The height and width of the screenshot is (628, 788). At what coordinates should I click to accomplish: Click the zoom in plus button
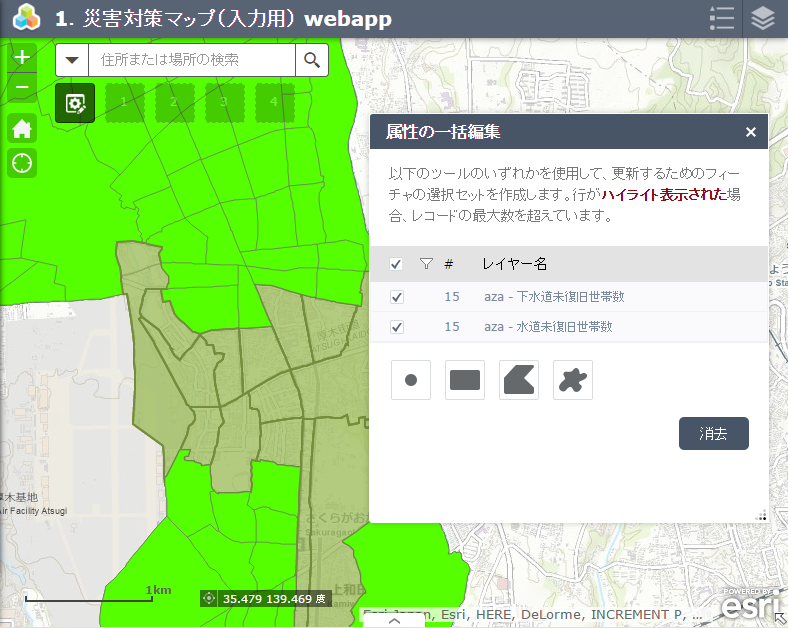pyautogui.click(x=22, y=57)
